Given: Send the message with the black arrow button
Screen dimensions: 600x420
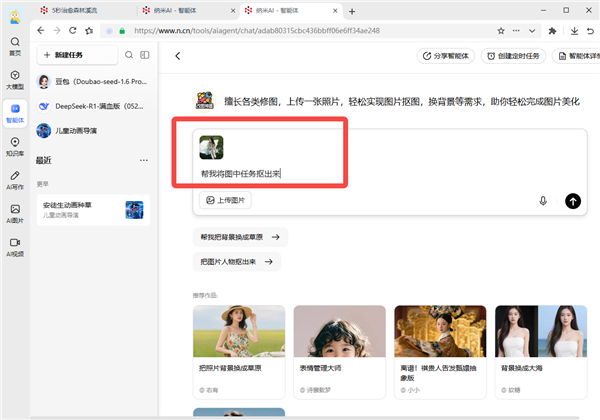Looking at the screenshot, I should tap(573, 201).
